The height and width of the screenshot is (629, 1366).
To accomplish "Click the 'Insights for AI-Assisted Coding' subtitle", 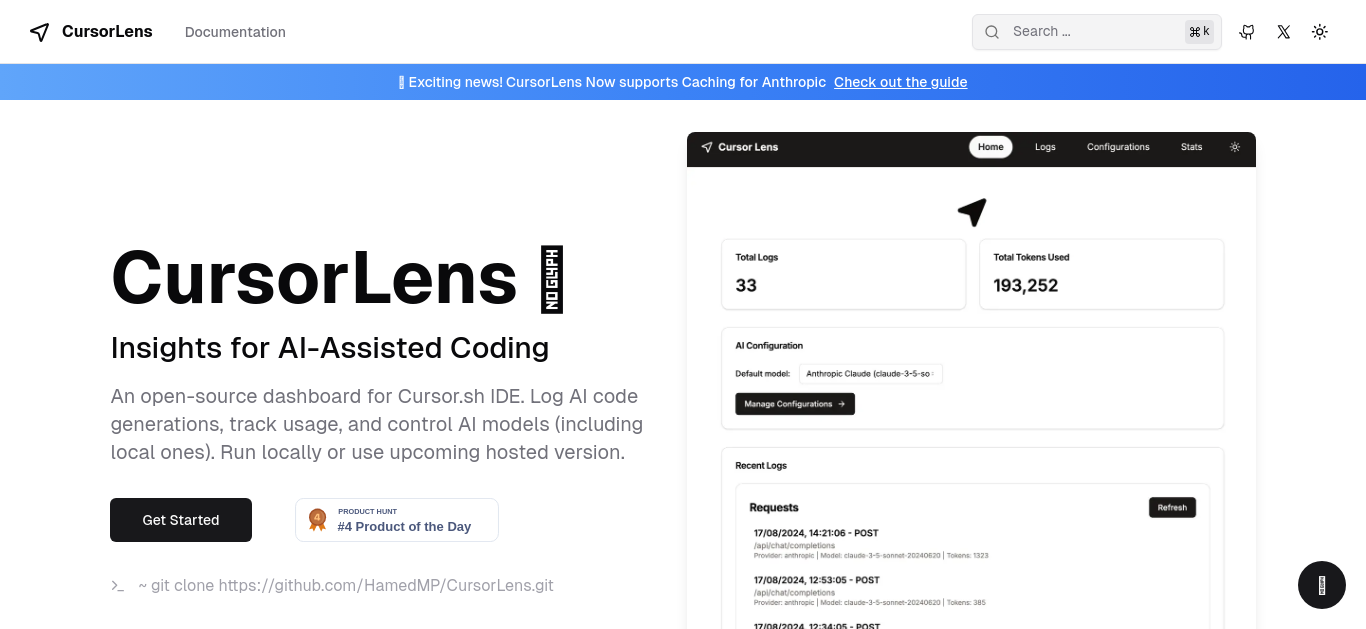I will tap(330, 348).
